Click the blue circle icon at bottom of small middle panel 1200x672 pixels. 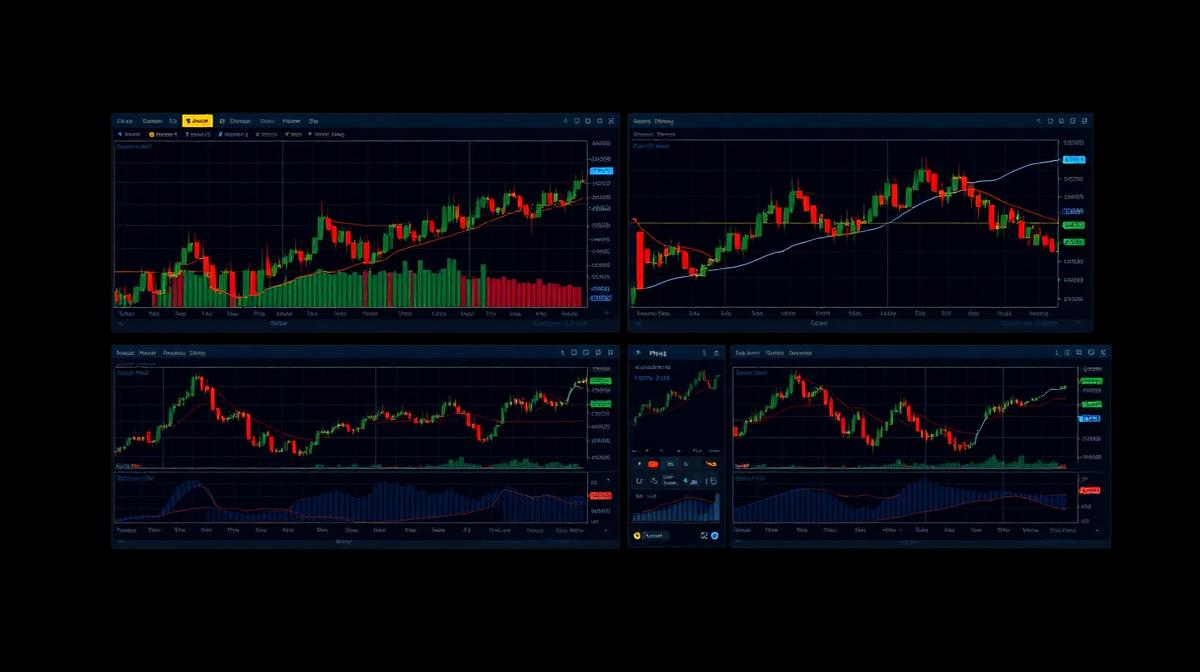click(x=715, y=535)
